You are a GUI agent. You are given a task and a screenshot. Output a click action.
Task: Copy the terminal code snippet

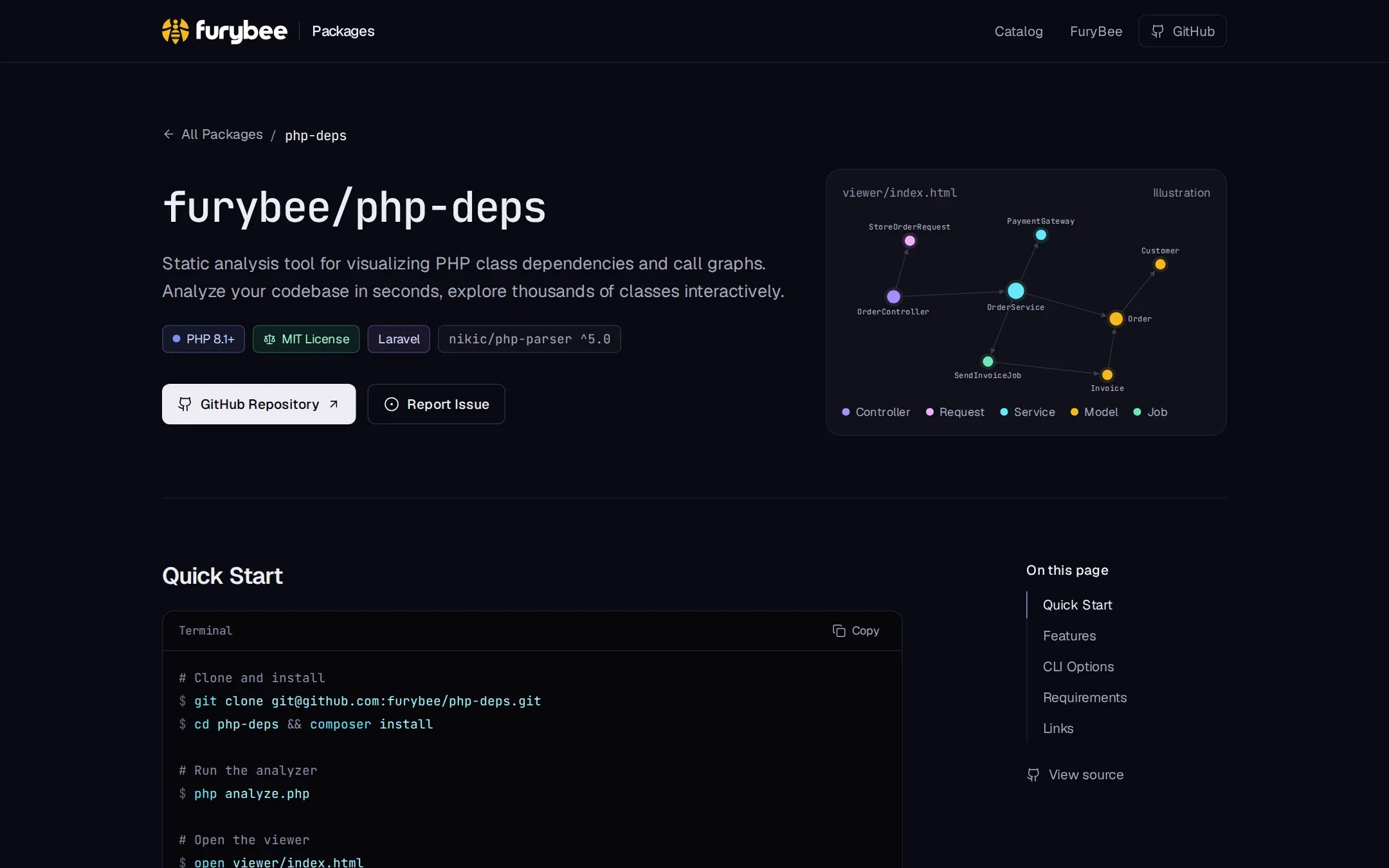pos(856,630)
